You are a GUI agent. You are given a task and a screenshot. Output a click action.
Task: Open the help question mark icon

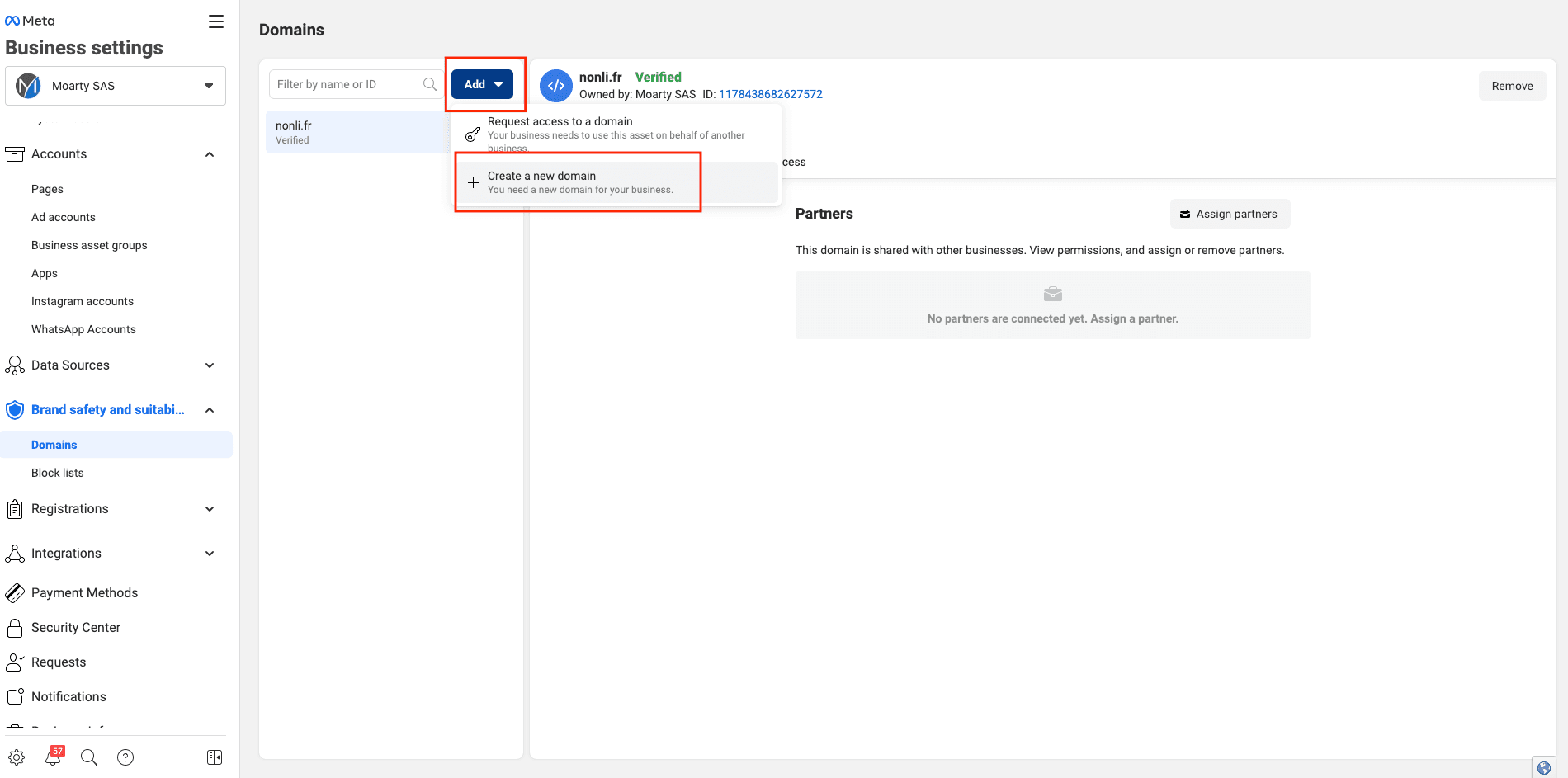point(125,757)
